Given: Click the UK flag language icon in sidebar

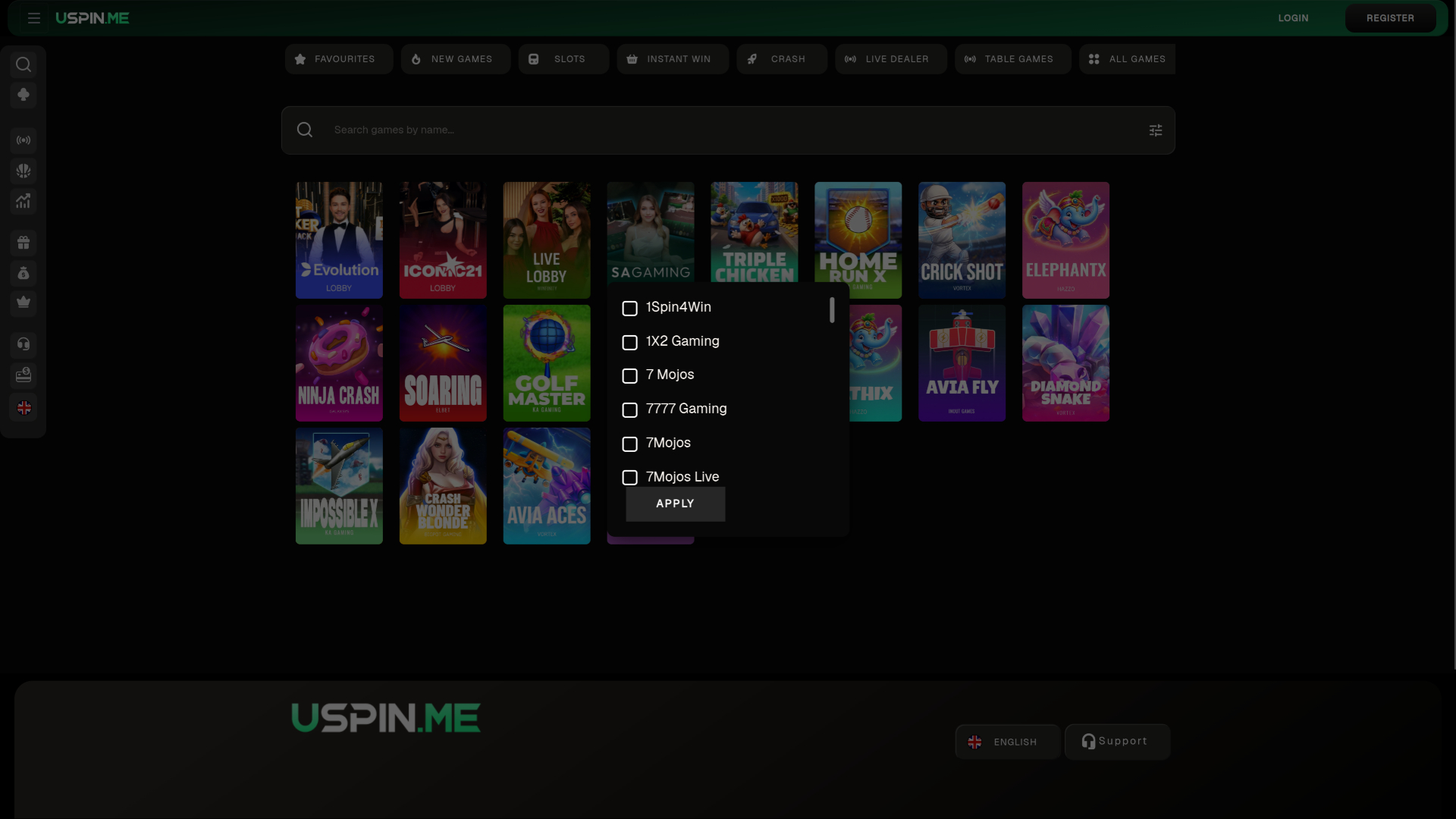Looking at the screenshot, I should tap(24, 408).
